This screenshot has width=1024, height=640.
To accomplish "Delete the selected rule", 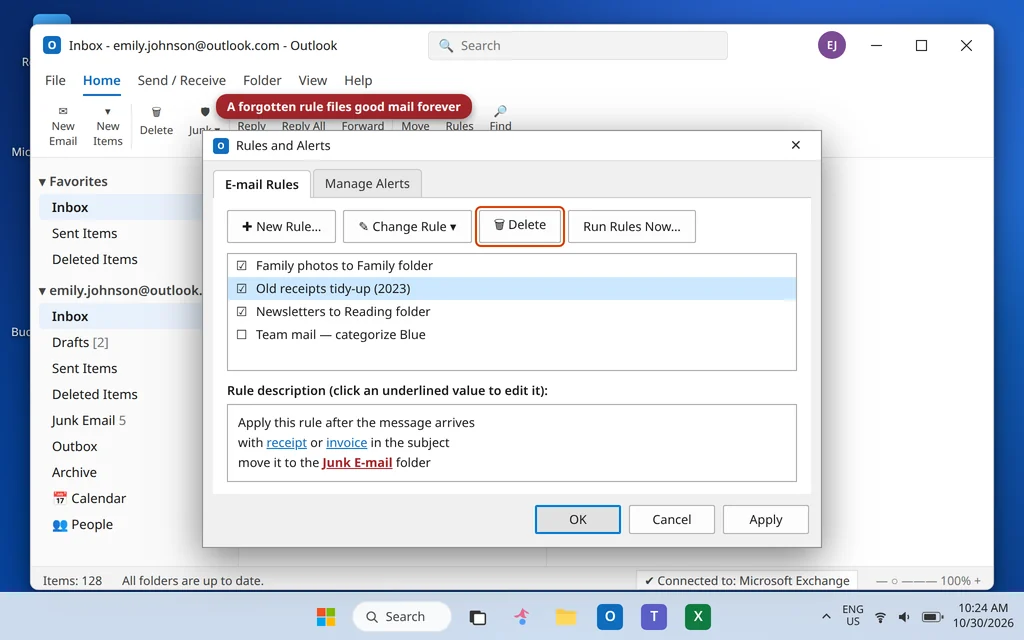I will click(520, 225).
